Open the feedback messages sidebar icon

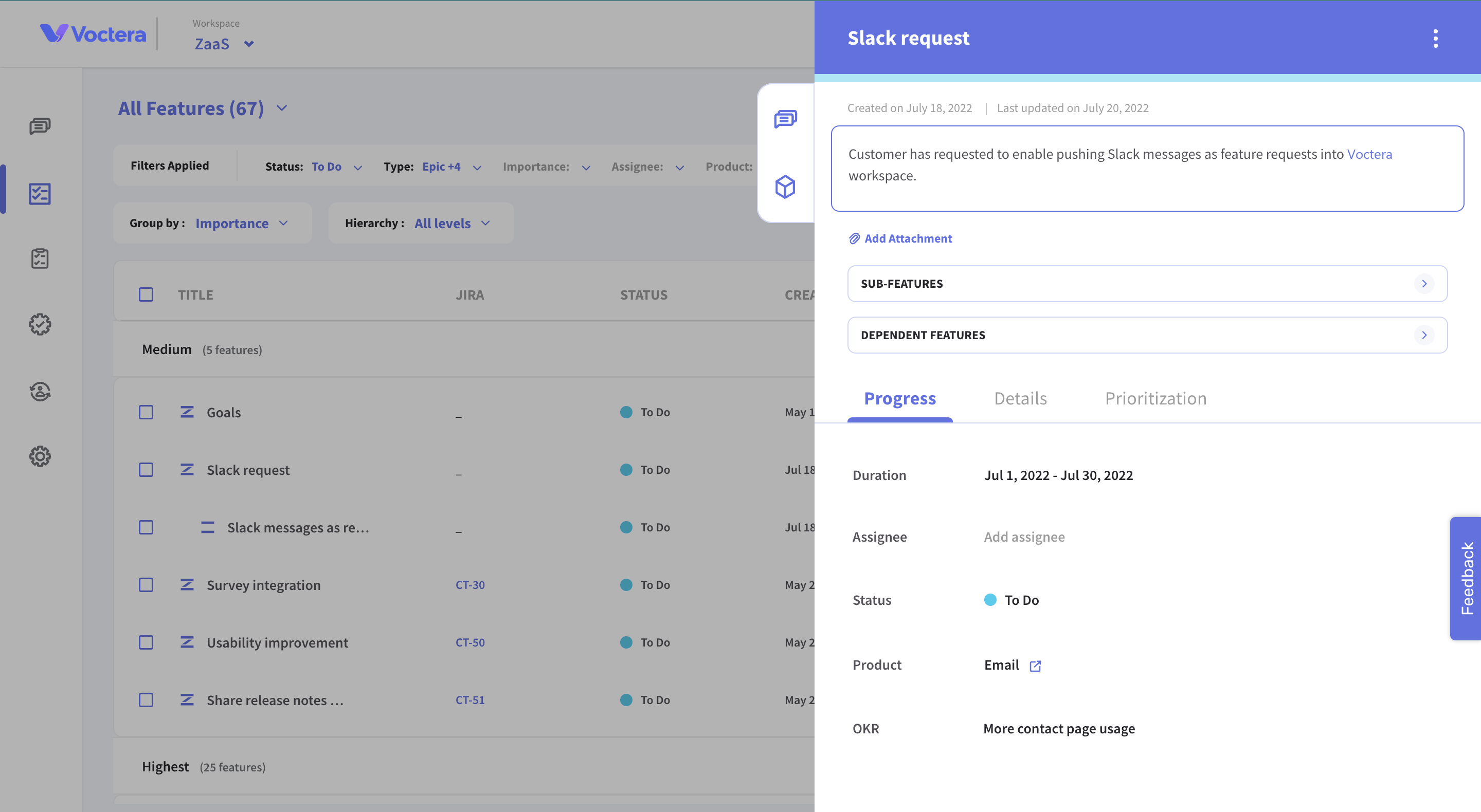pyautogui.click(x=40, y=126)
